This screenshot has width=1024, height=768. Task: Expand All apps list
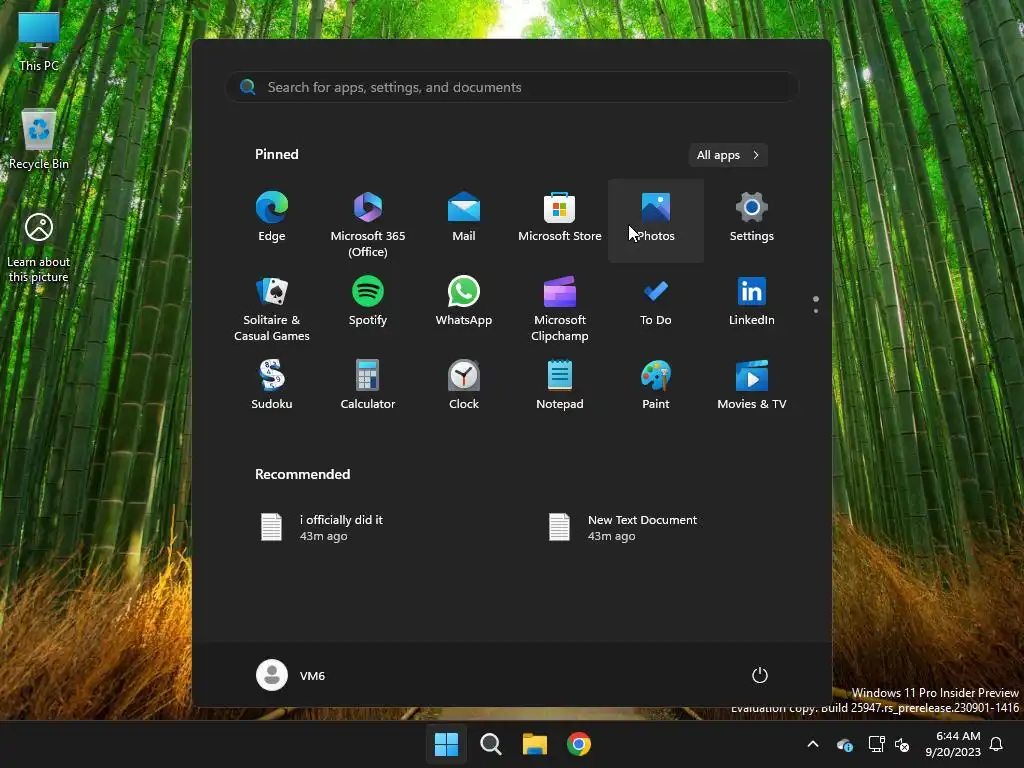point(728,155)
